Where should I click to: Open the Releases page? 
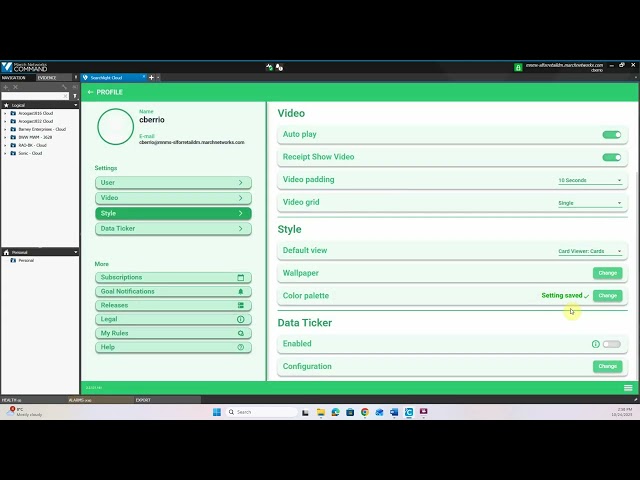(x=173, y=305)
